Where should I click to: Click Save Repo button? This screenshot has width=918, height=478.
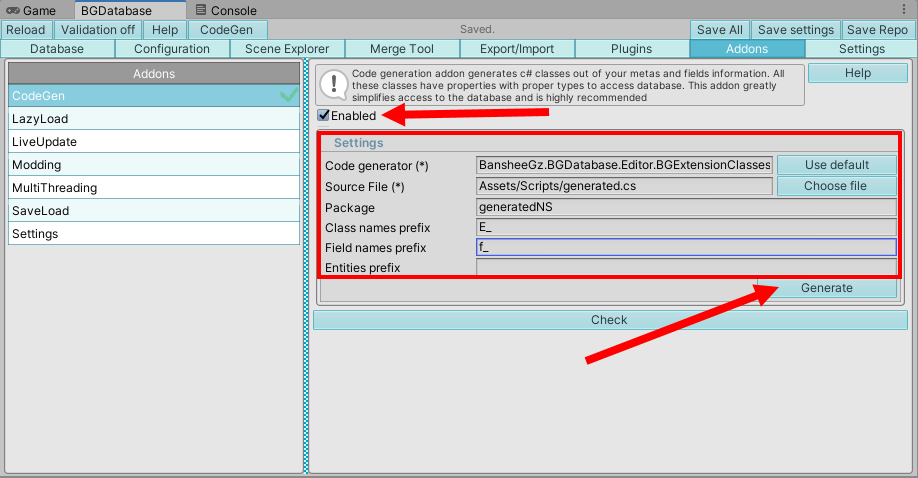[x=877, y=30]
